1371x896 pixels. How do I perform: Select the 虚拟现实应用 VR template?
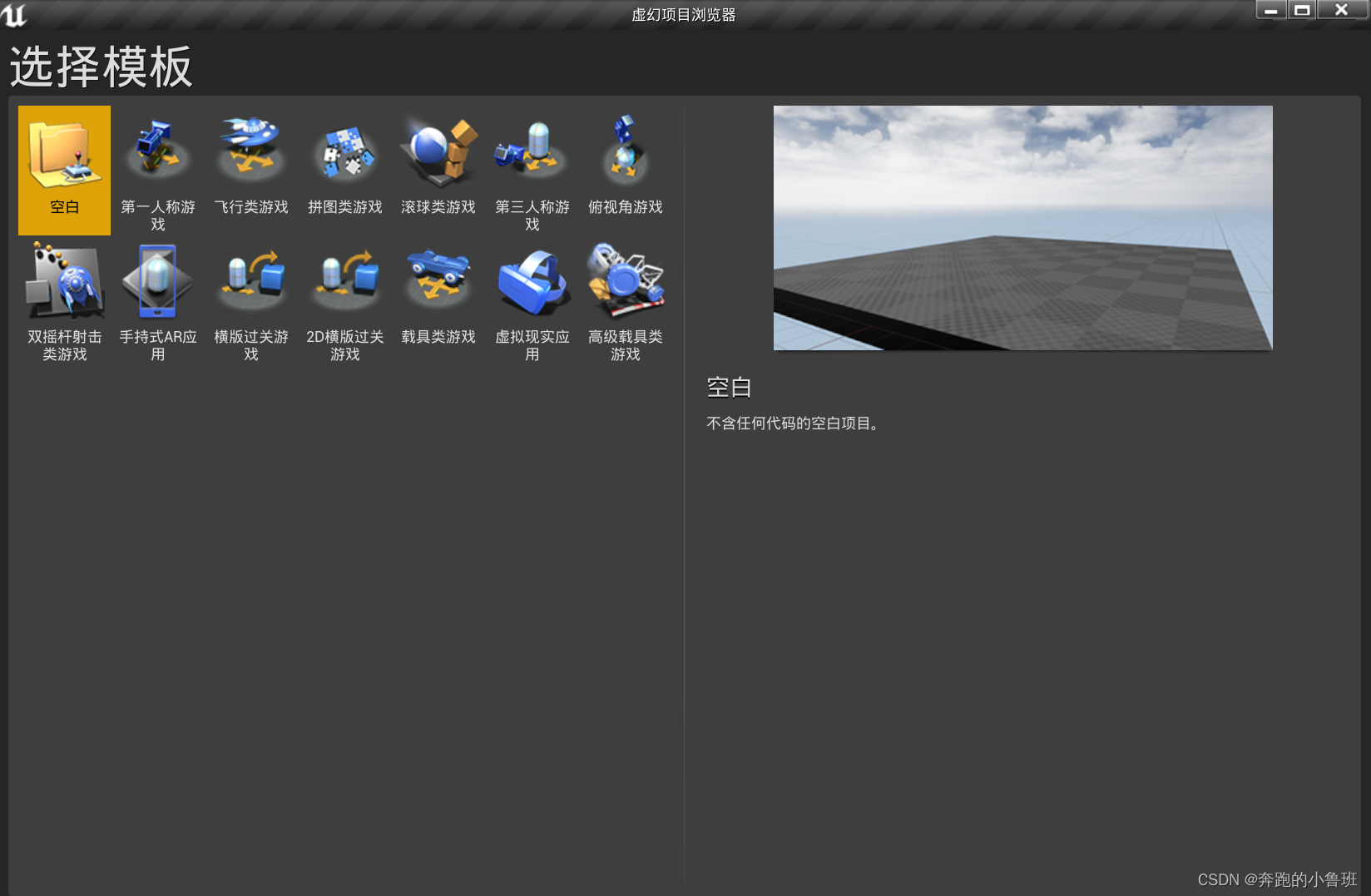click(x=532, y=299)
